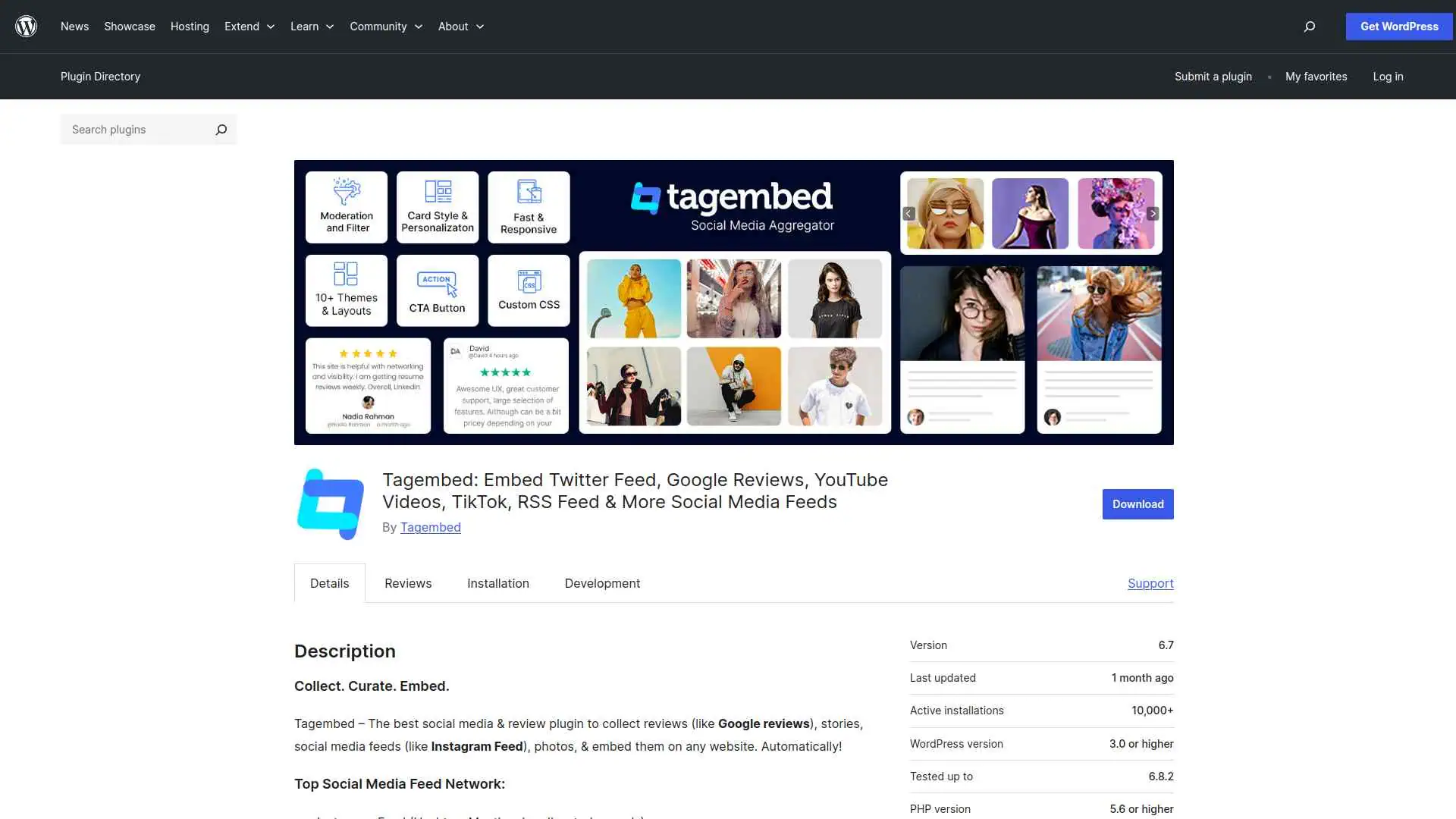Switch to the Reviews tab
This screenshot has width=1456, height=819.
click(407, 583)
